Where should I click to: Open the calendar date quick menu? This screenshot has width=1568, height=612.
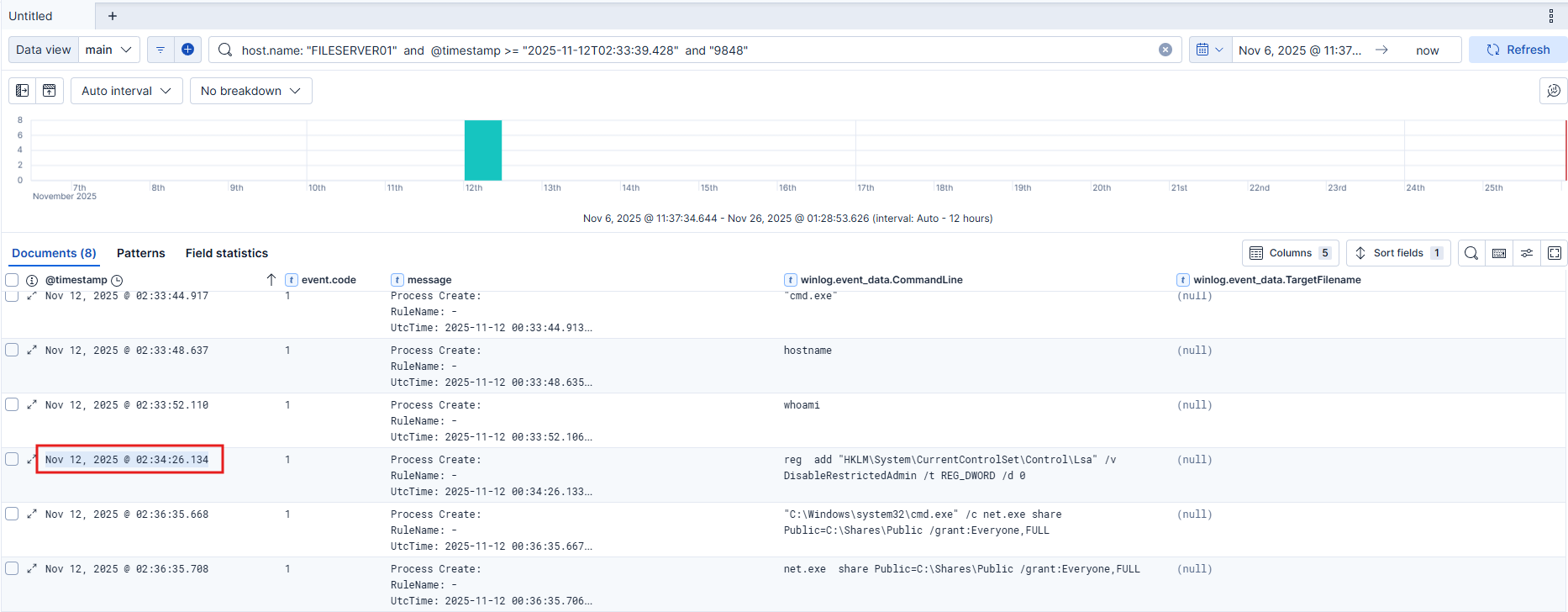(x=1209, y=50)
